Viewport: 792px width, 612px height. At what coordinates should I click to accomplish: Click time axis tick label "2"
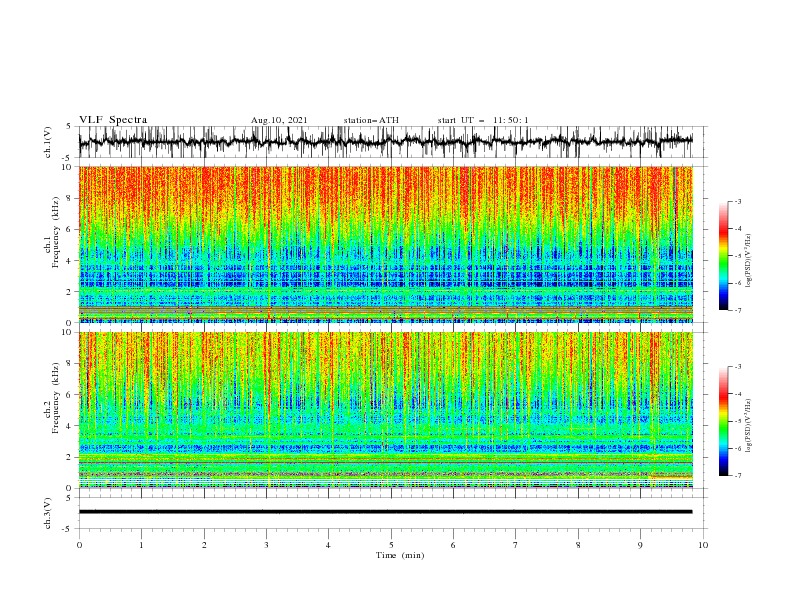(x=204, y=545)
